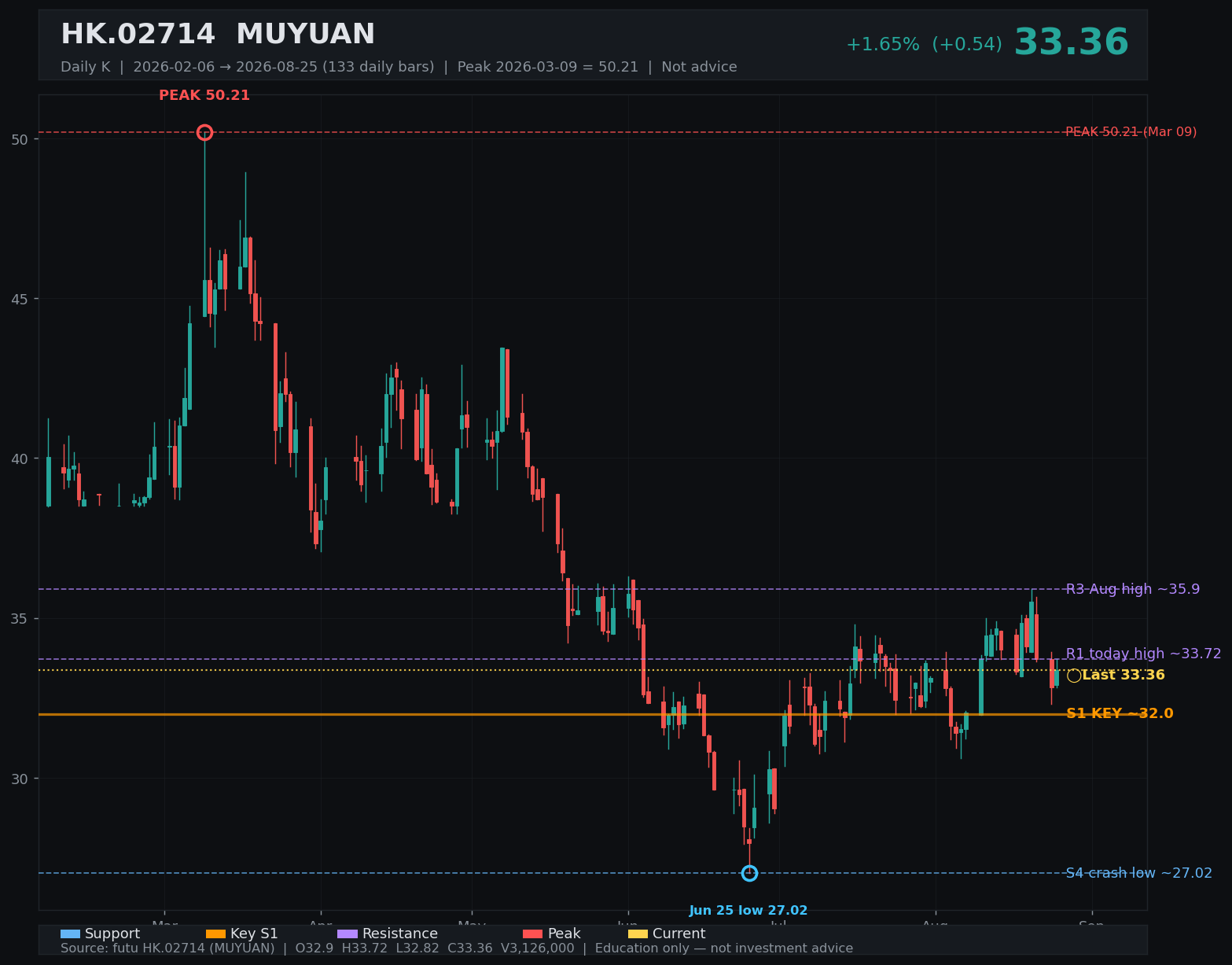
Task: Click the 50 price axis label
Action: pyautogui.click(x=20, y=139)
